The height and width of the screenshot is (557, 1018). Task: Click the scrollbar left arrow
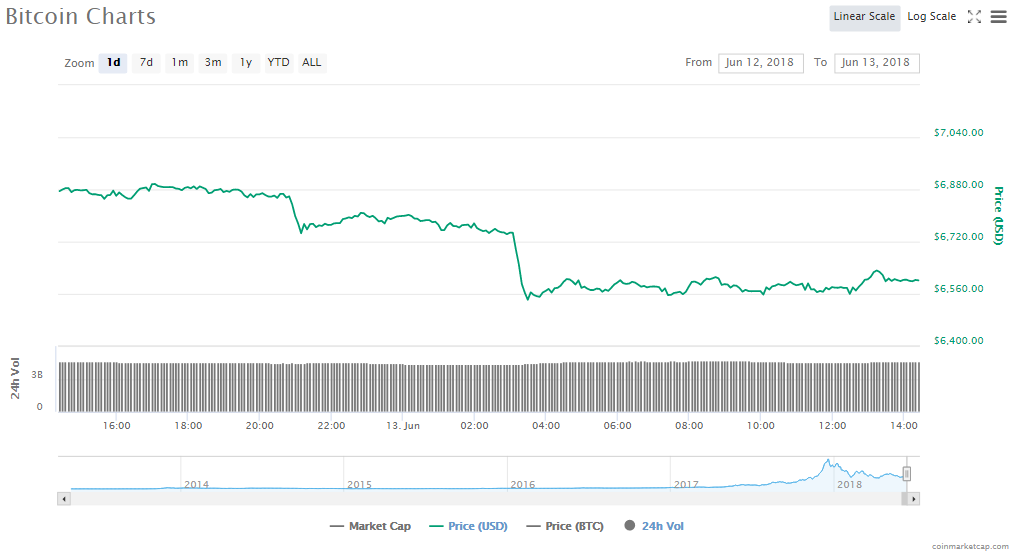65,498
